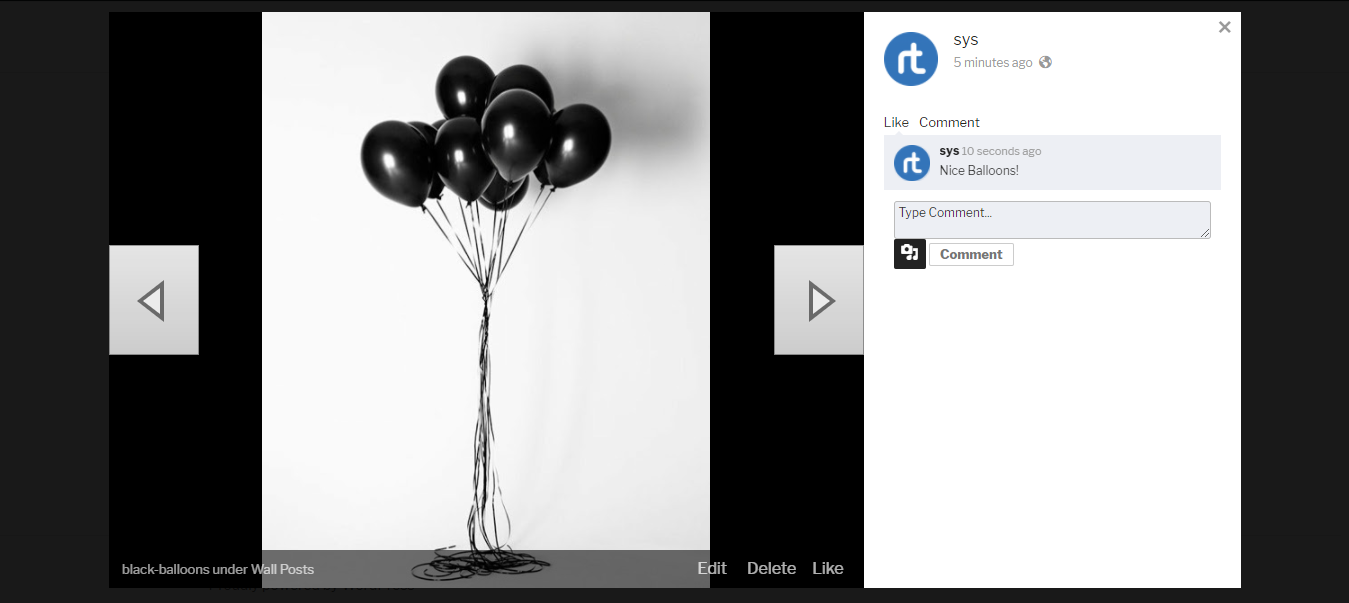The height and width of the screenshot is (603, 1349).
Task: Like the photo from the bottom bar
Action: [827, 568]
